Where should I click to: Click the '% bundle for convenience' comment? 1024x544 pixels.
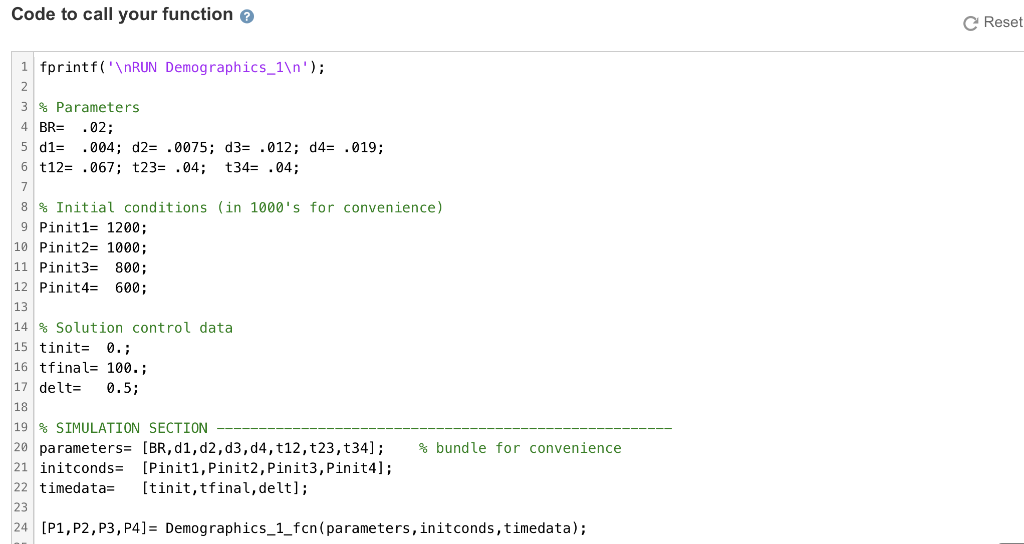520,448
